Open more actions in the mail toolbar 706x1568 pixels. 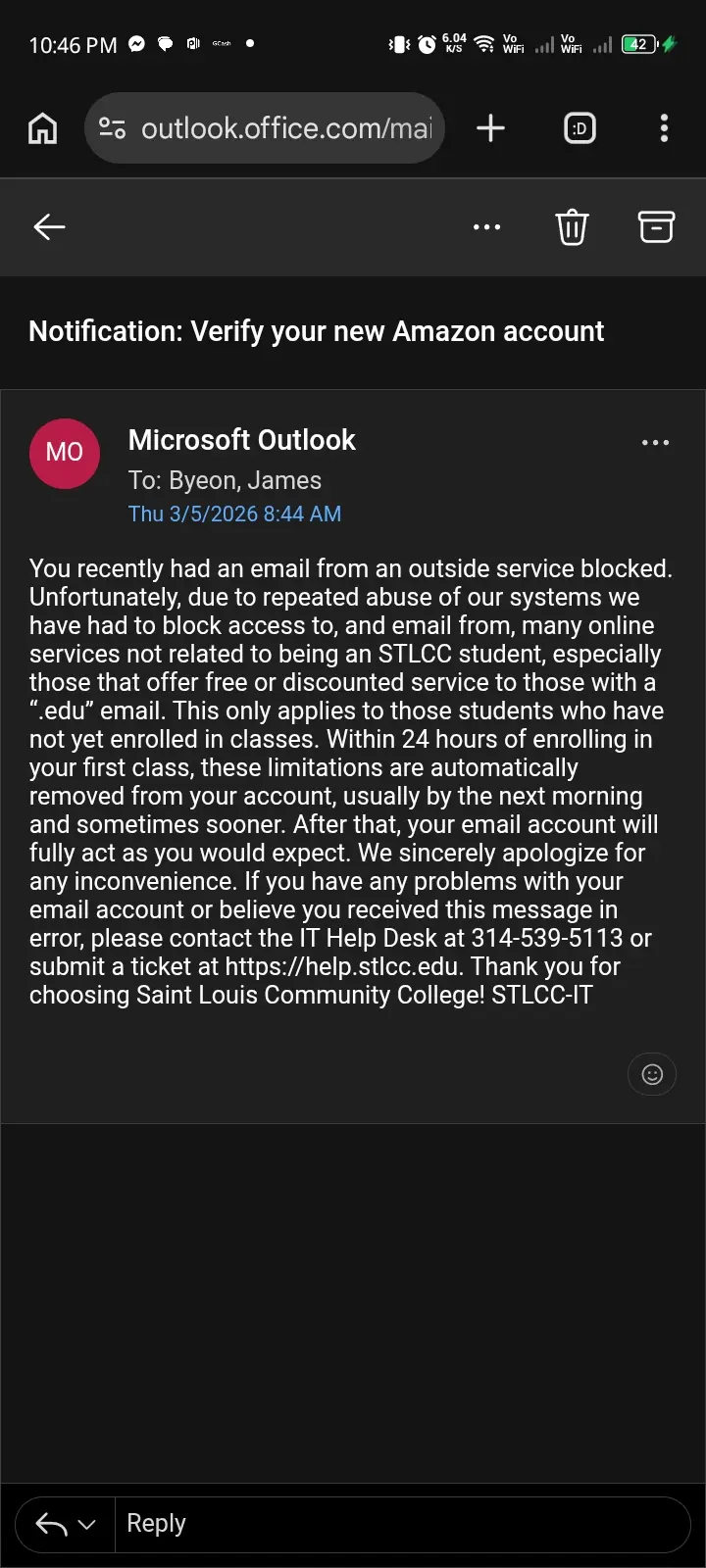pyautogui.click(x=486, y=227)
